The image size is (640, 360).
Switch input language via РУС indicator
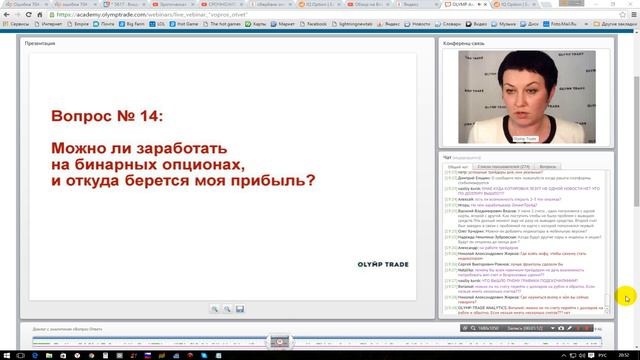point(602,356)
